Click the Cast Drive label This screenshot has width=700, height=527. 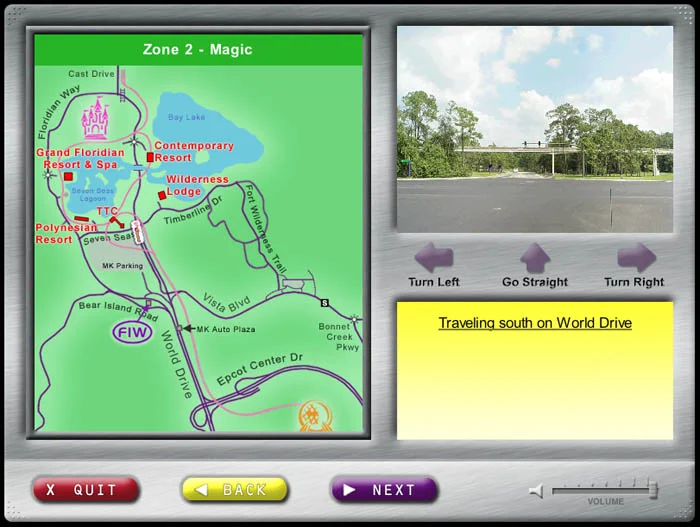[92, 74]
